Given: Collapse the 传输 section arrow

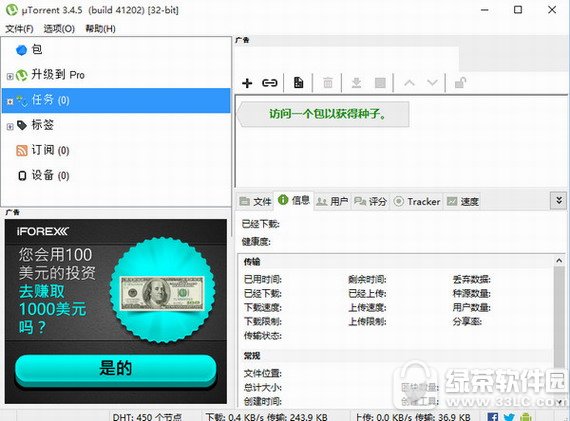Looking at the screenshot, I should tap(559, 261).
